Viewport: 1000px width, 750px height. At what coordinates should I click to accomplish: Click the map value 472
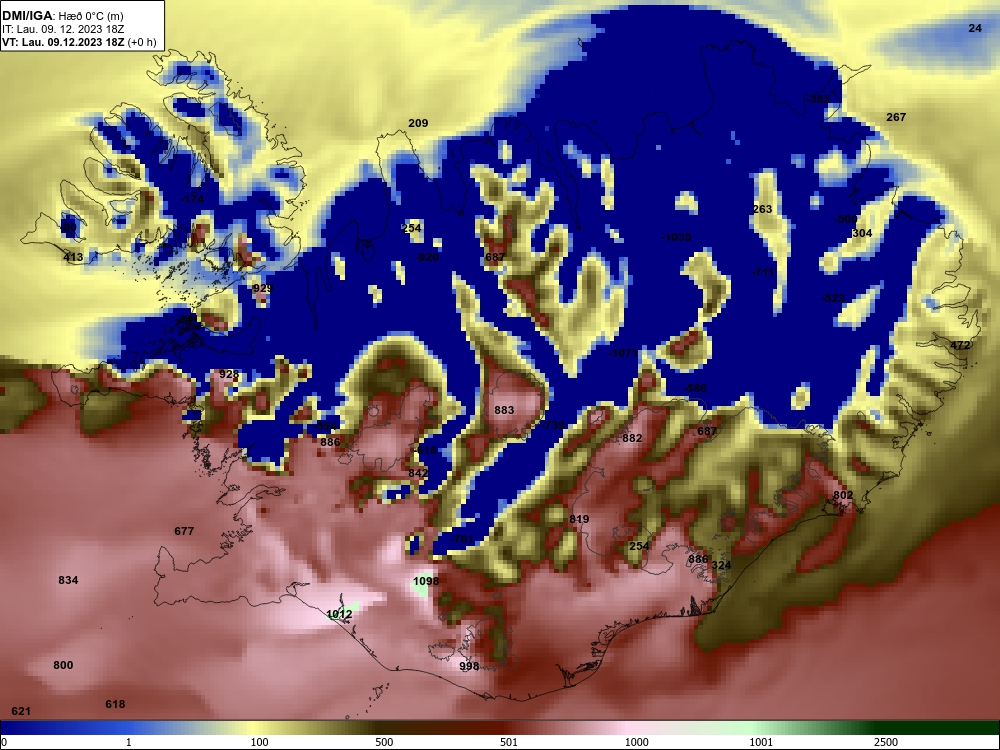pos(960,346)
